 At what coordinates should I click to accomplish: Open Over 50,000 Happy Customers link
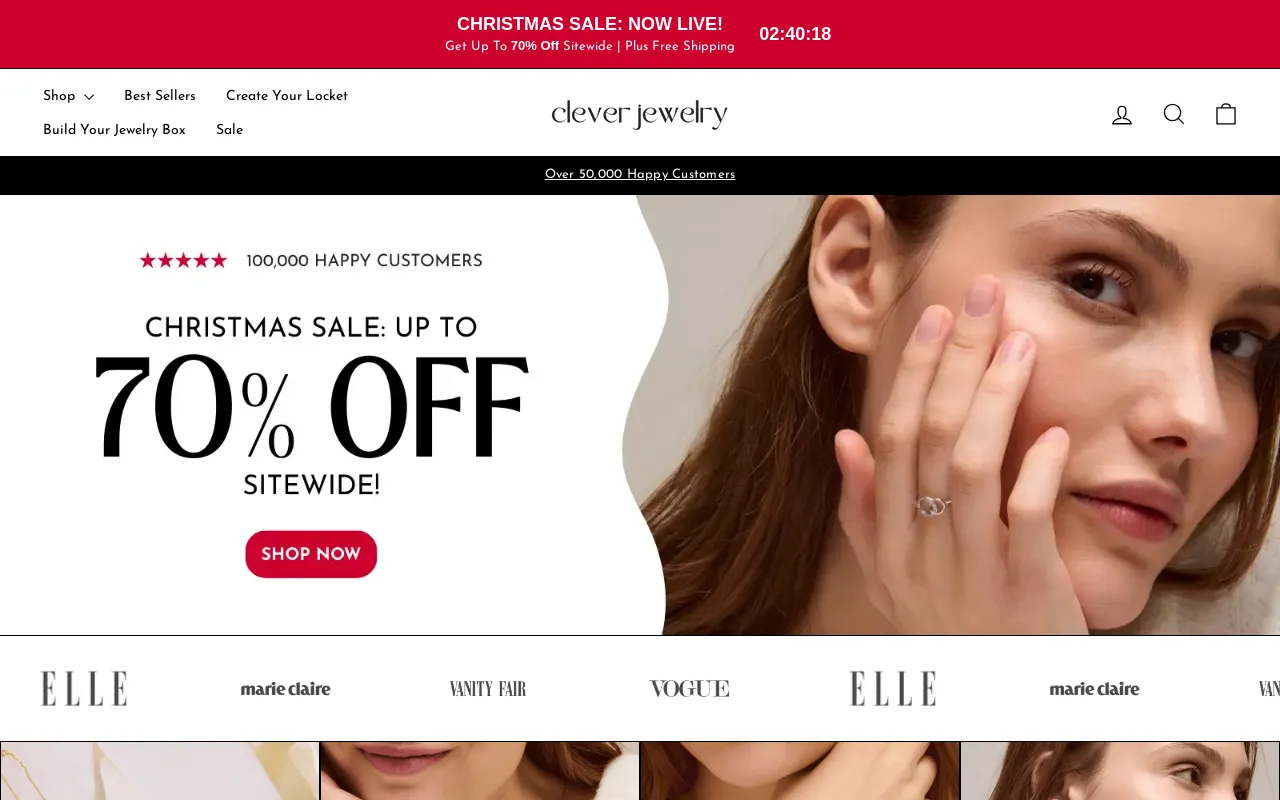click(x=640, y=175)
